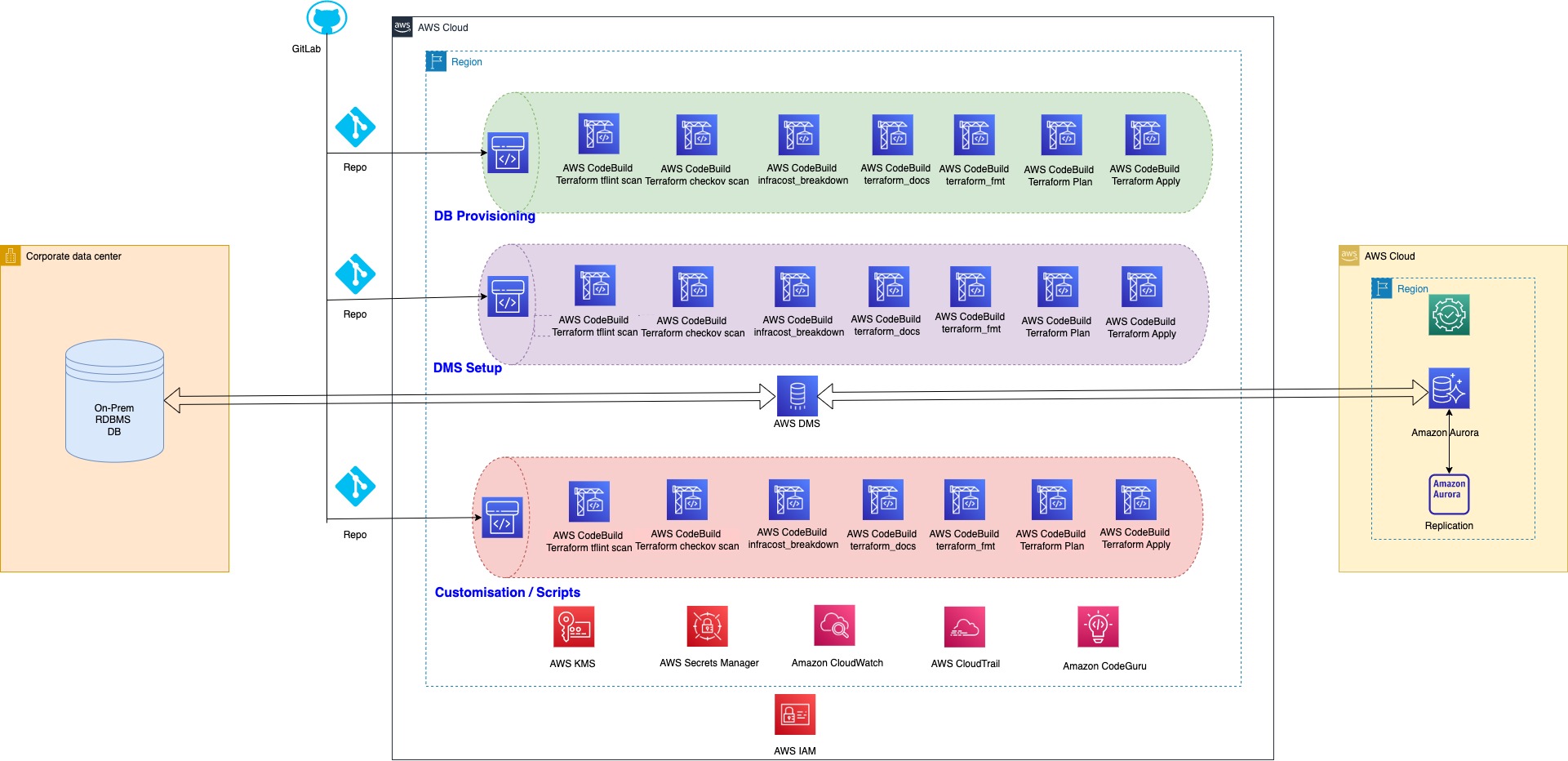This screenshot has height=761, width=1568.
Task: Click the green gear checkmark icon above Aurora
Action: [x=1449, y=314]
